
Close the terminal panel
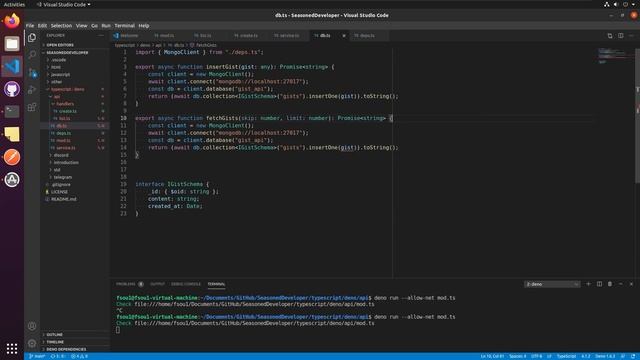point(631,284)
